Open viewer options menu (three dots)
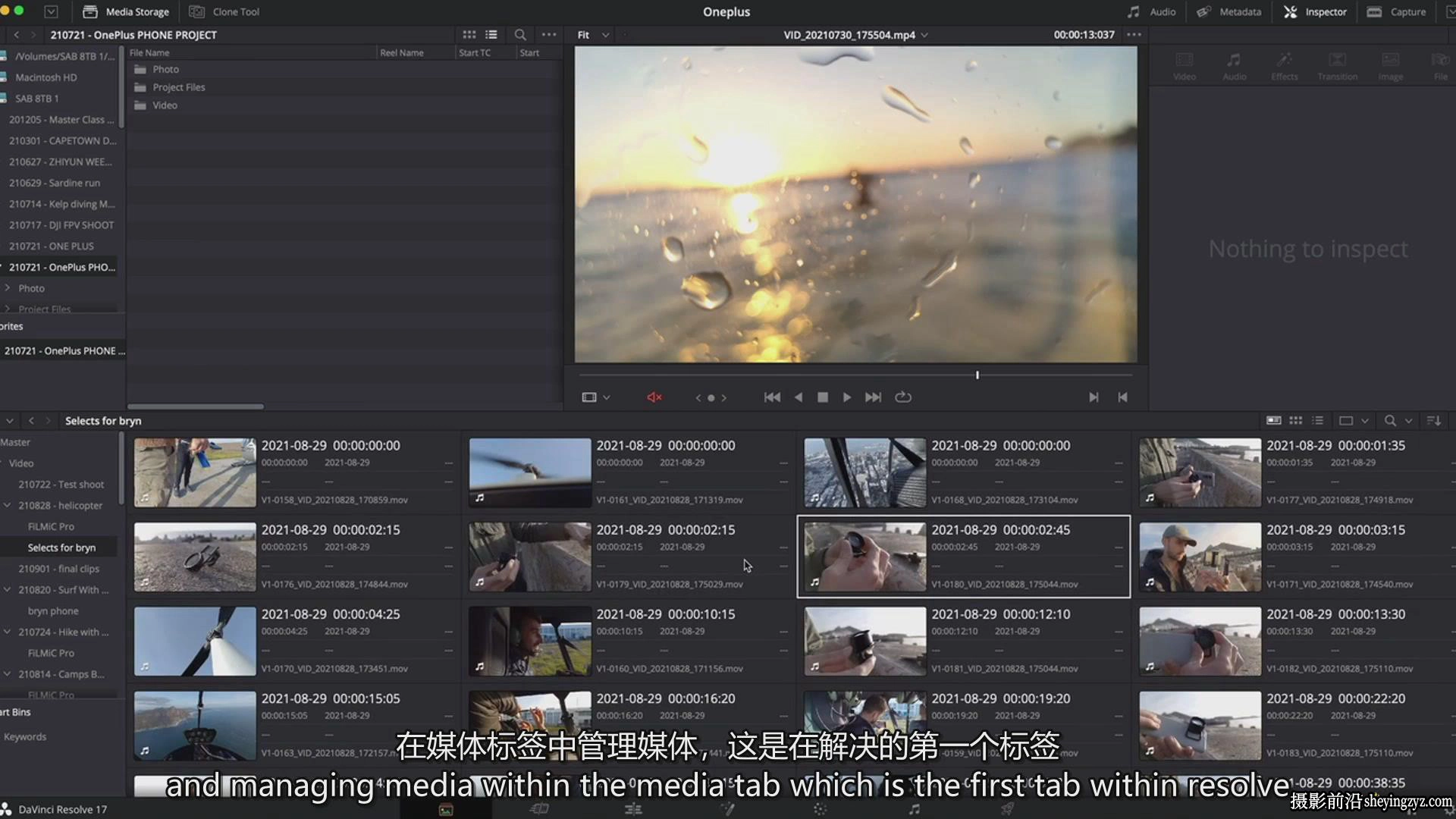The height and width of the screenshot is (819, 1456). pos(1134,34)
